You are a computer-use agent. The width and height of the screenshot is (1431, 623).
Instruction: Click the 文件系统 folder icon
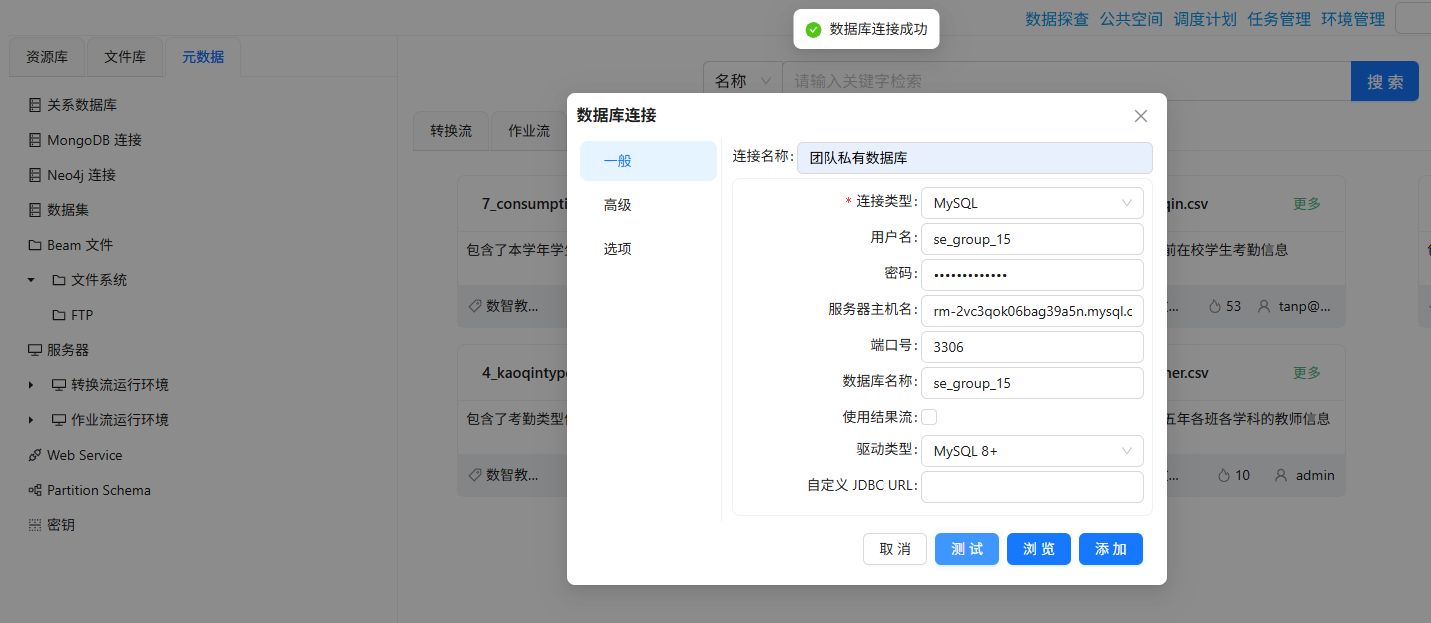[59, 280]
